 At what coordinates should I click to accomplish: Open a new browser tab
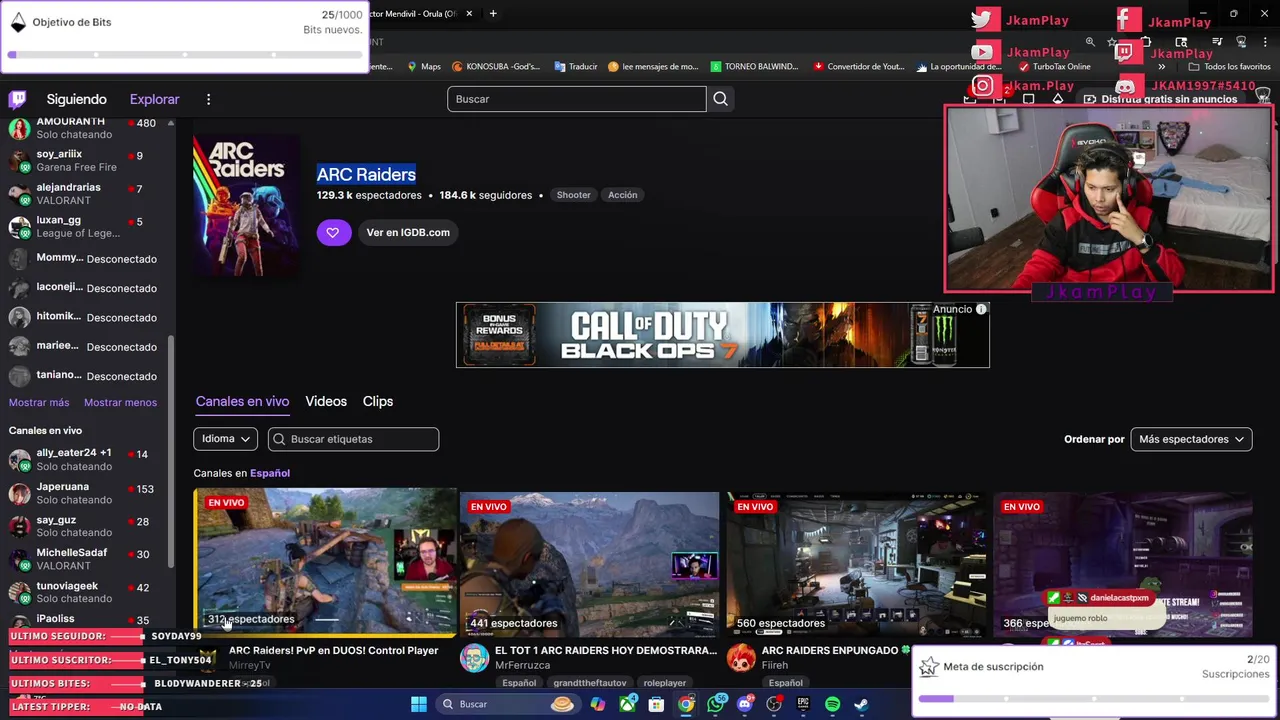[493, 14]
